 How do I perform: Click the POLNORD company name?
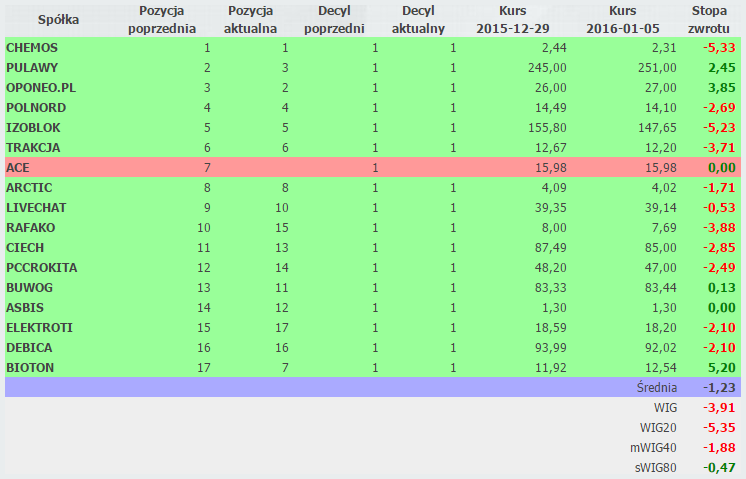click(36, 108)
